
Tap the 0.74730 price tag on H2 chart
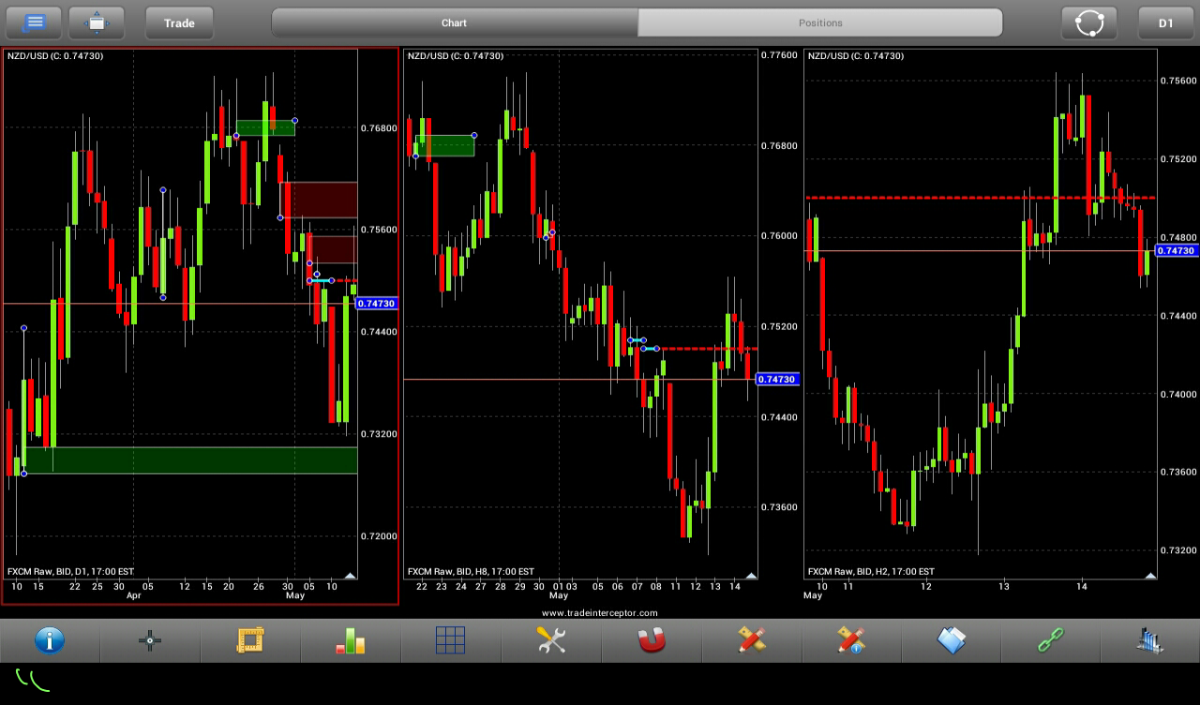(x=1177, y=250)
